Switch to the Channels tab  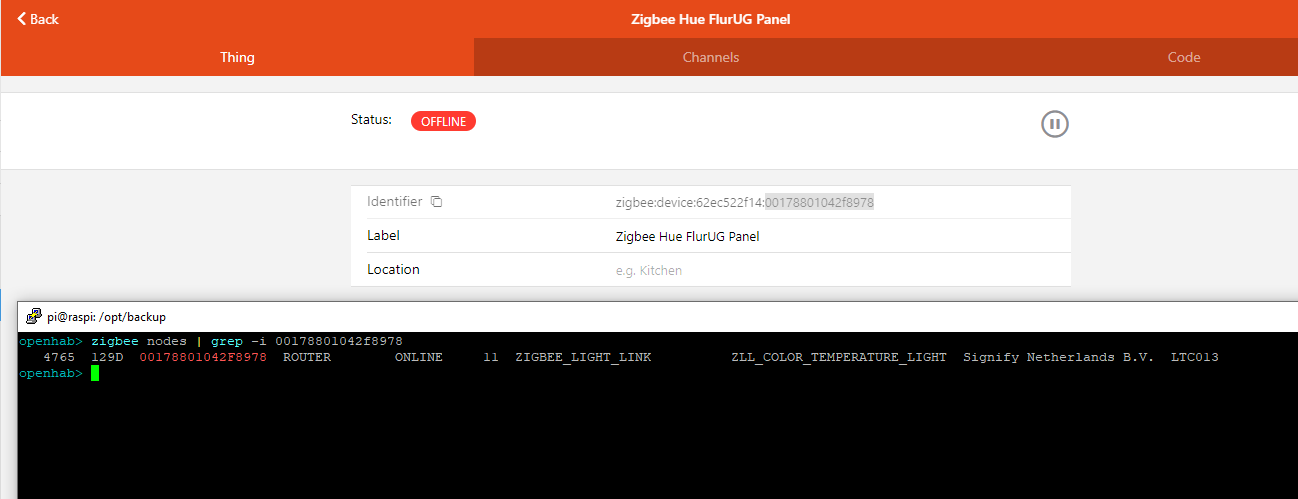pyautogui.click(x=711, y=57)
